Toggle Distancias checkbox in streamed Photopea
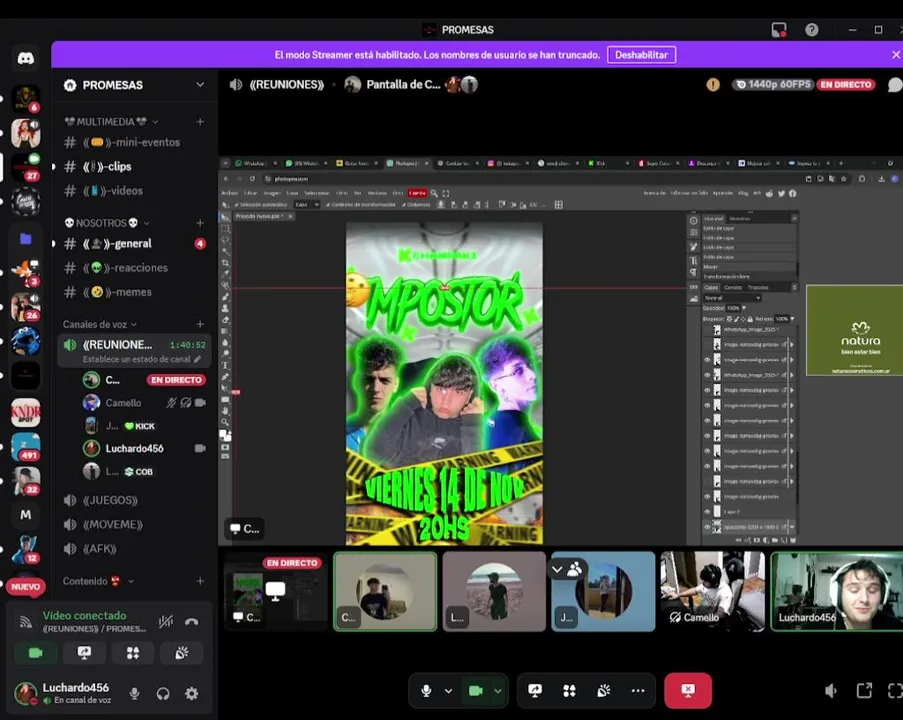This screenshot has height=720, width=903. pos(403,204)
